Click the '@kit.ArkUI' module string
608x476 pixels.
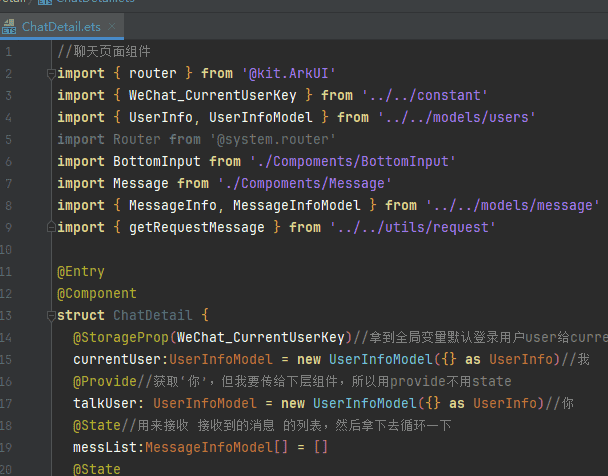click(289, 74)
